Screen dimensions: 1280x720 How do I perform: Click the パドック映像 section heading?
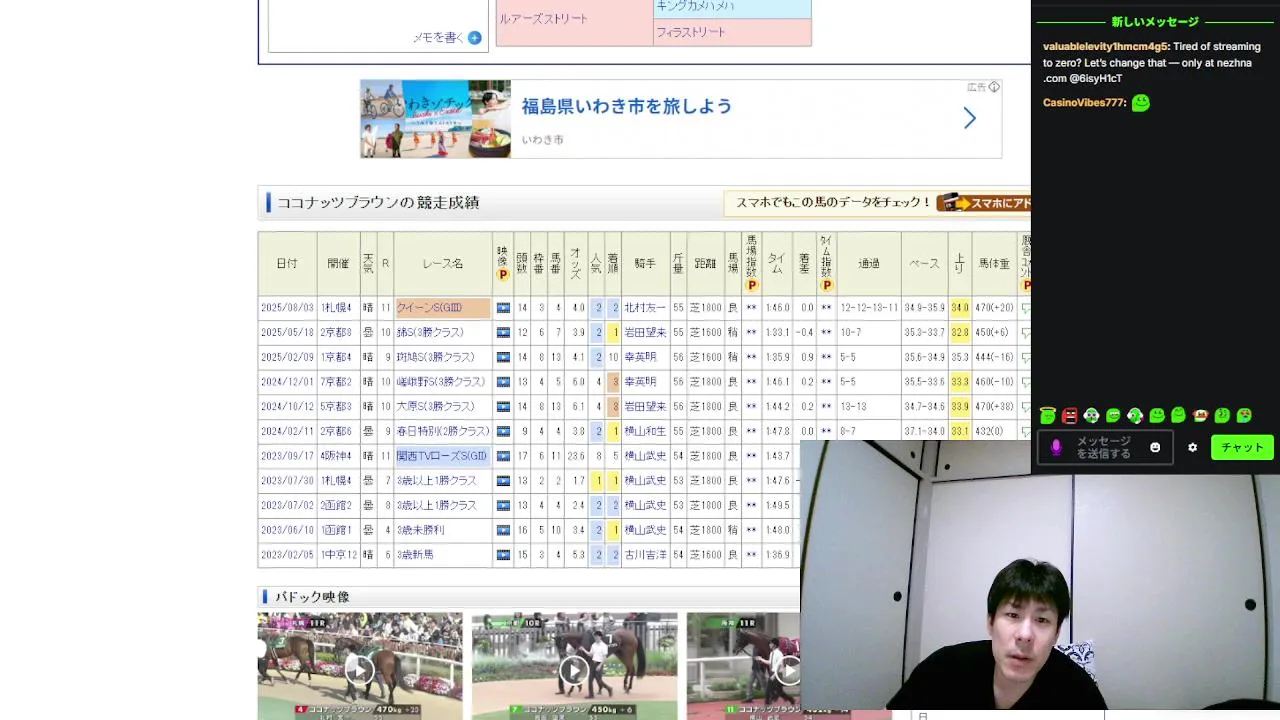pos(312,597)
